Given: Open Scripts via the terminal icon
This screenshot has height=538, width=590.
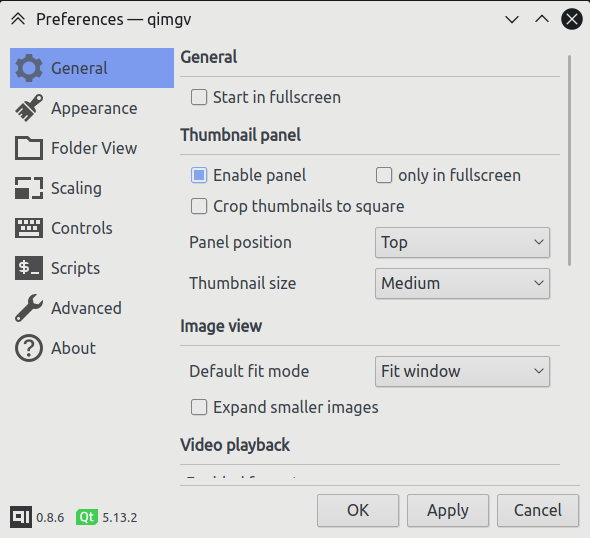Looking at the screenshot, I should tap(29, 268).
